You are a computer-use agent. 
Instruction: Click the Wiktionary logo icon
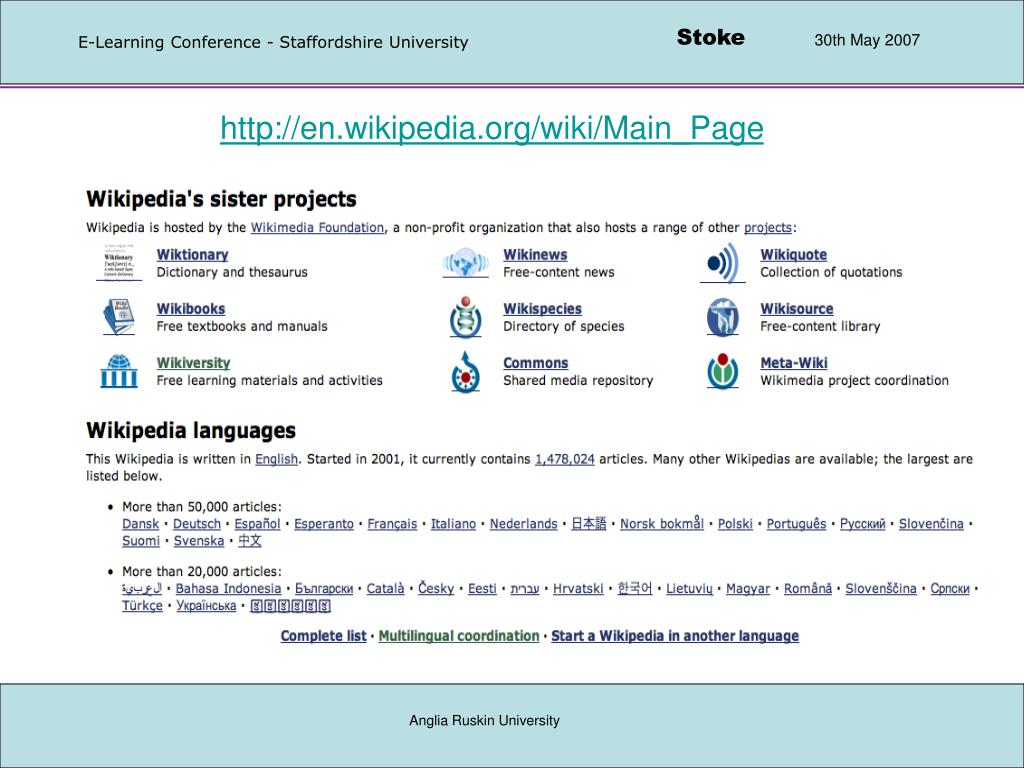[119, 263]
